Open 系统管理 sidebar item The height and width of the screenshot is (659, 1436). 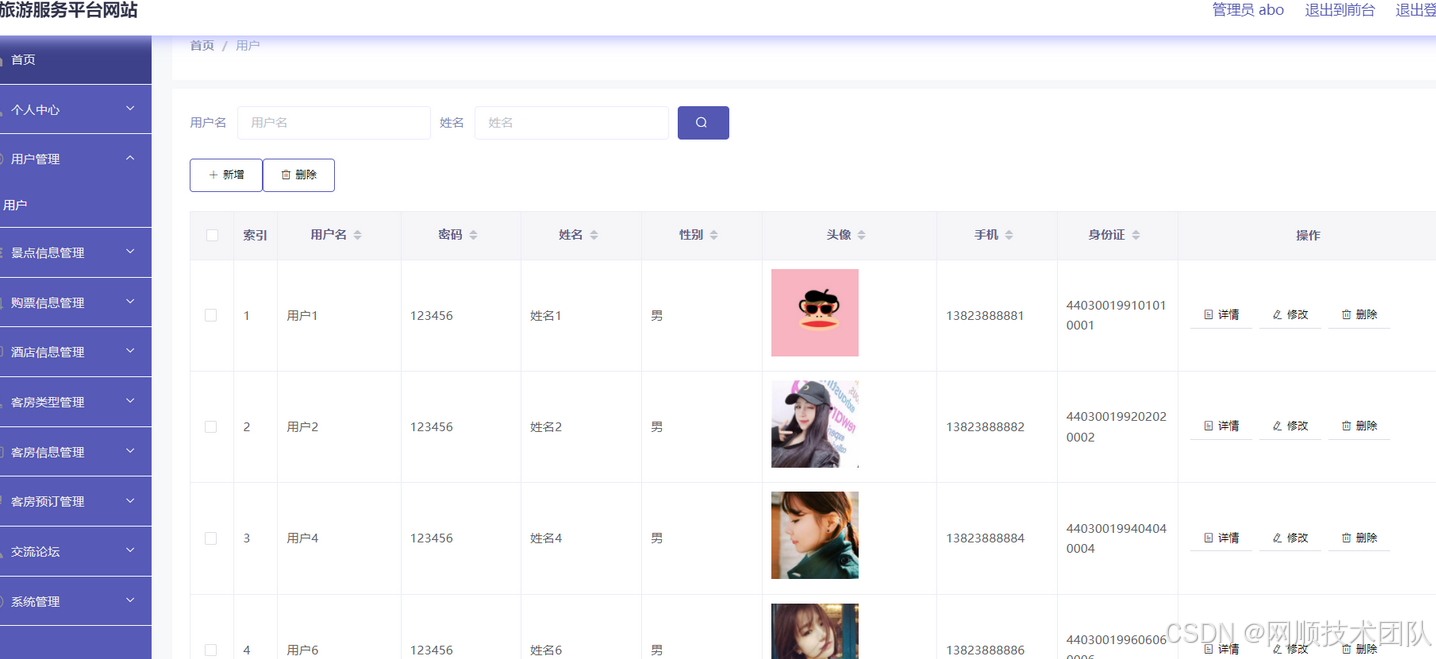75,601
